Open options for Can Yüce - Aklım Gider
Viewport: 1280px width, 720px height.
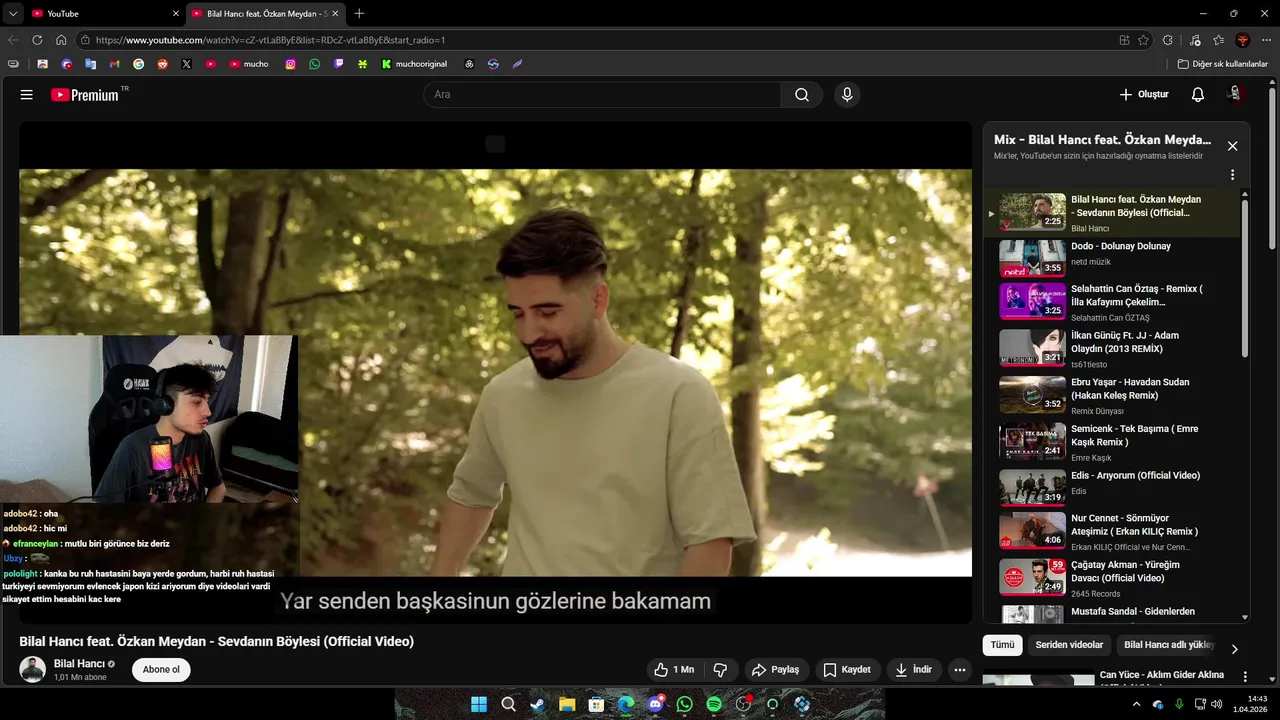point(1245,677)
